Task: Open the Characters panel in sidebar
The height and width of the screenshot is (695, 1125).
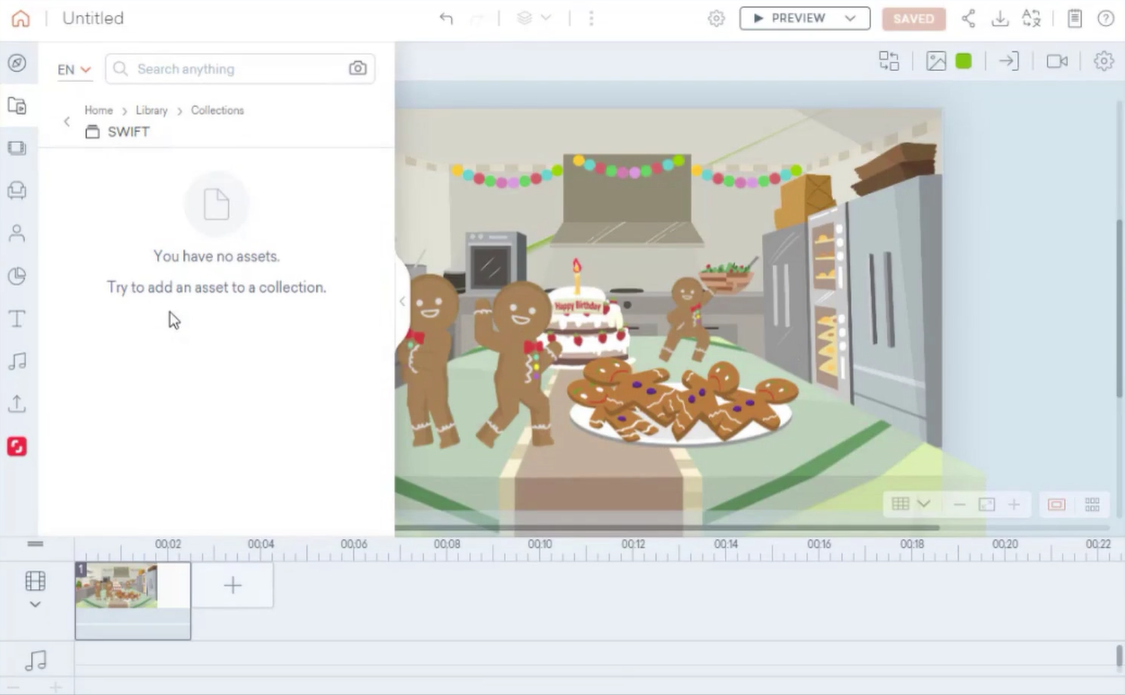Action: coord(17,233)
